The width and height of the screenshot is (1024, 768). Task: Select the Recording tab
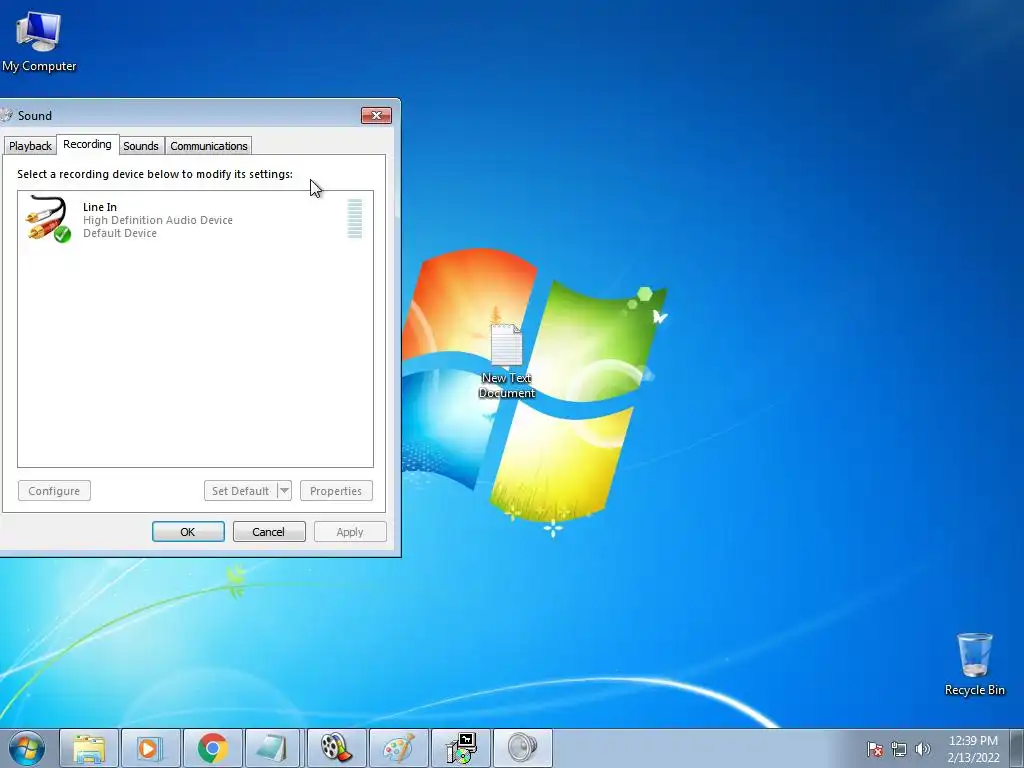point(88,144)
